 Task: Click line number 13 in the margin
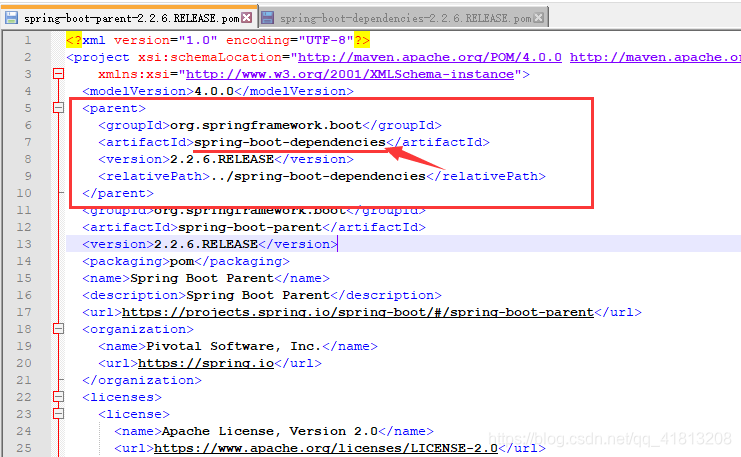[x=24, y=244]
